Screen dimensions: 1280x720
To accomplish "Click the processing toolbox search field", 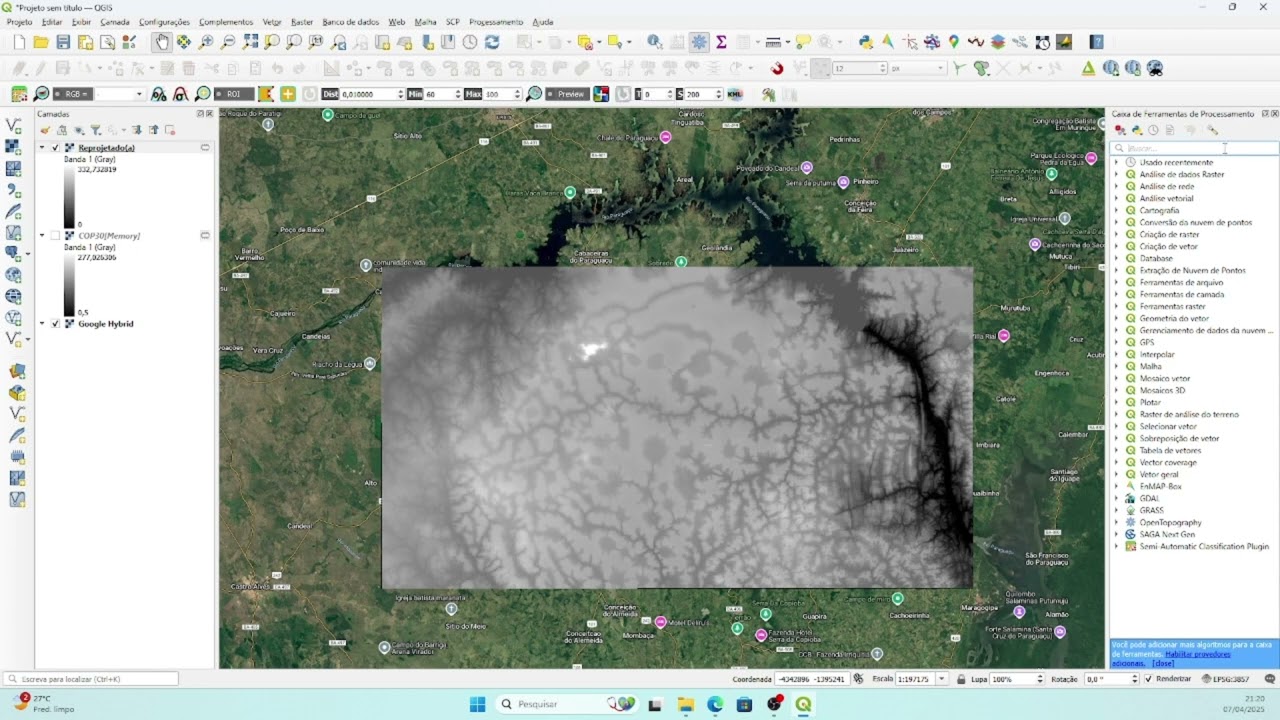I will [x=1194, y=148].
